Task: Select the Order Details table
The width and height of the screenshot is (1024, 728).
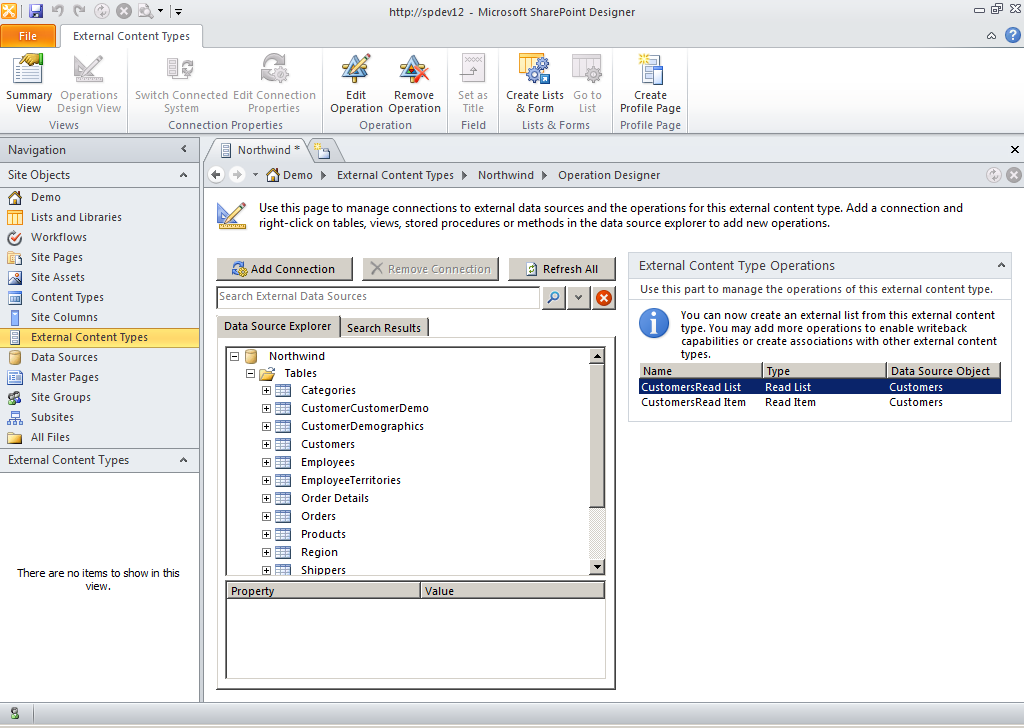Action: pyautogui.click(x=334, y=498)
